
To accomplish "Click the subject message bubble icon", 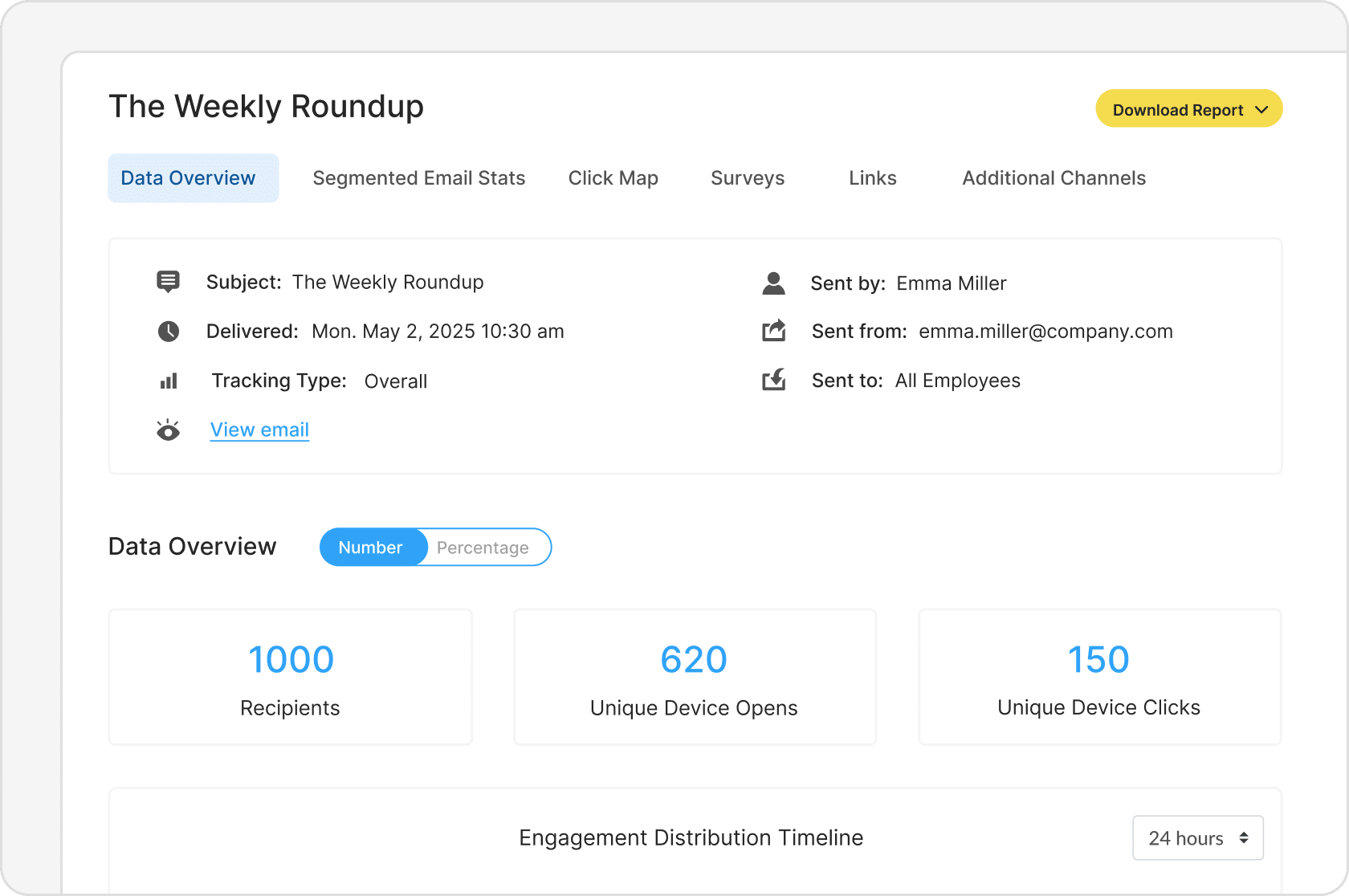I will coord(168,282).
